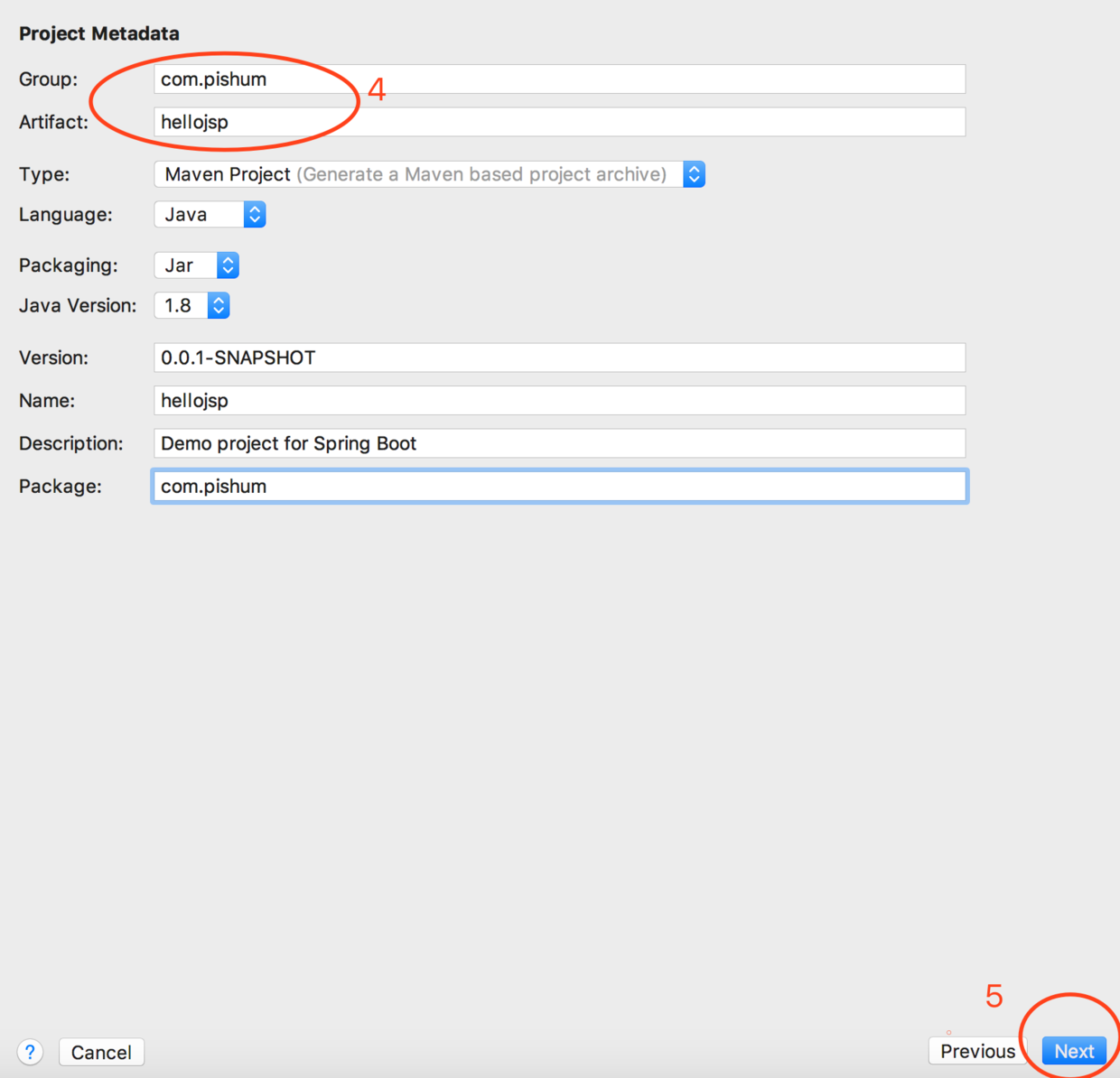Click the Project Metadata heading
Image resolution: width=1120 pixels, height=1078 pixels.
click(99, 33)
